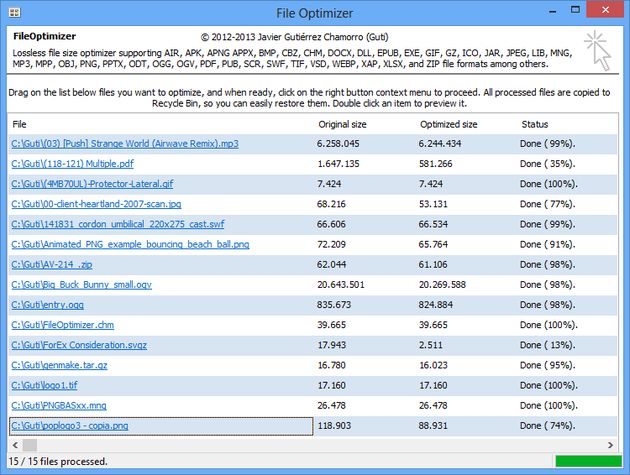Click original size 1.647.135 cell
The width and height of the screenshot is (630, 475).
point(338,164)
